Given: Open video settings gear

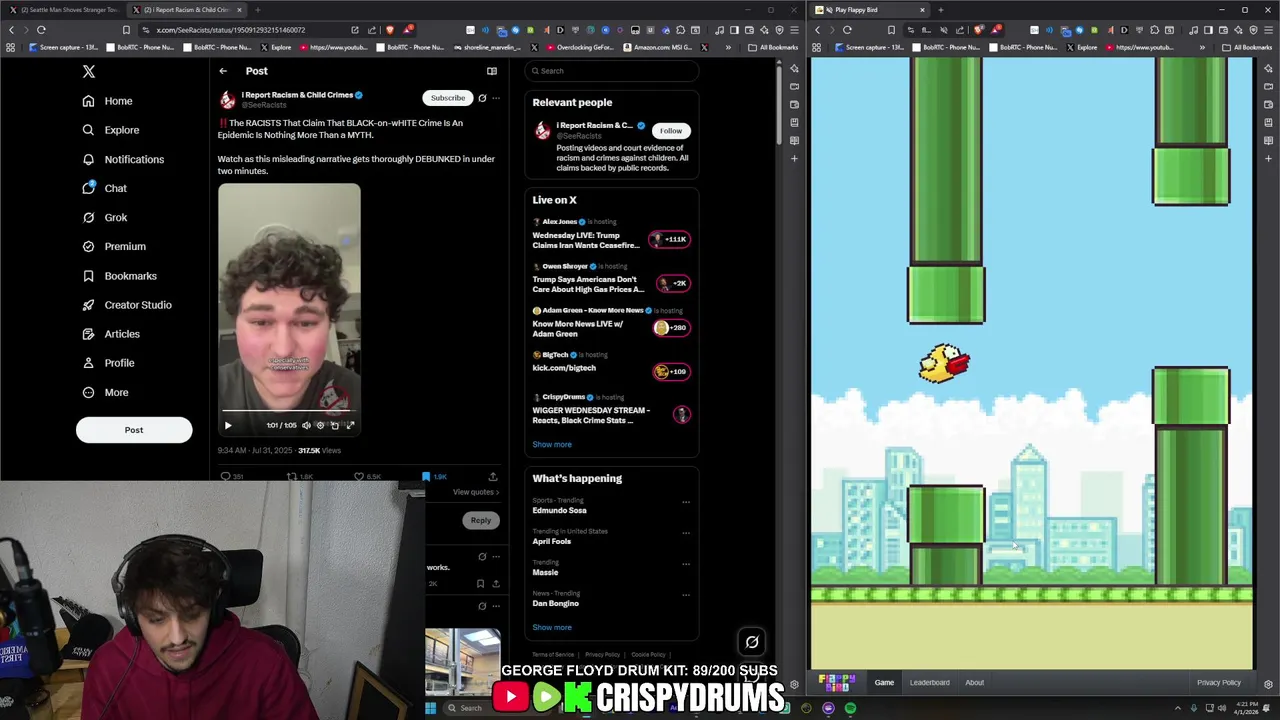Looking at the screenshot, I should point(320,425).
